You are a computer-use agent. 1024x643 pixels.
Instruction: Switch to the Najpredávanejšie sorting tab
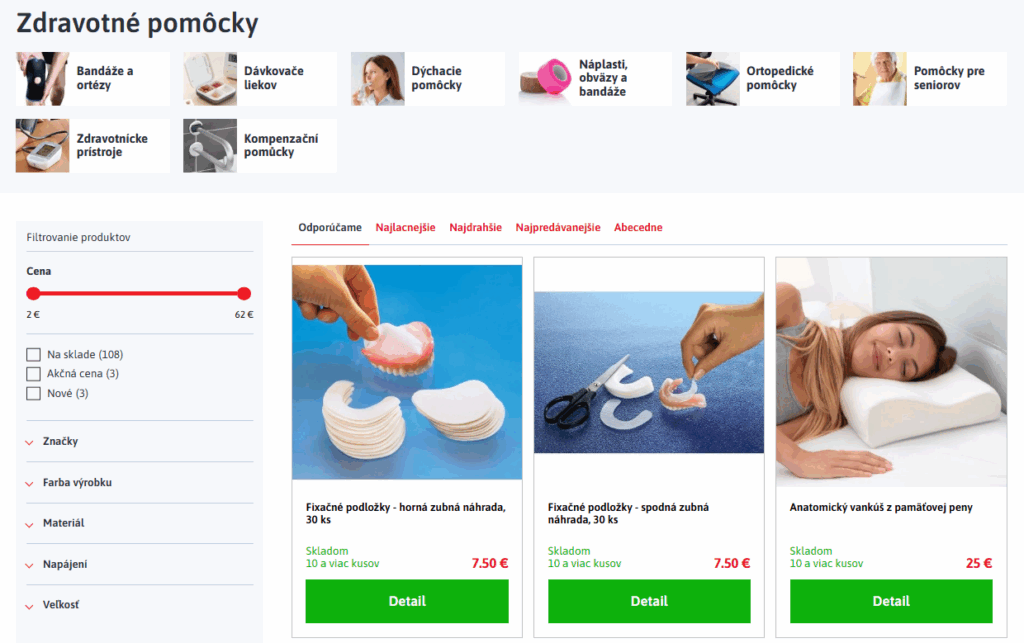point(558,227)
